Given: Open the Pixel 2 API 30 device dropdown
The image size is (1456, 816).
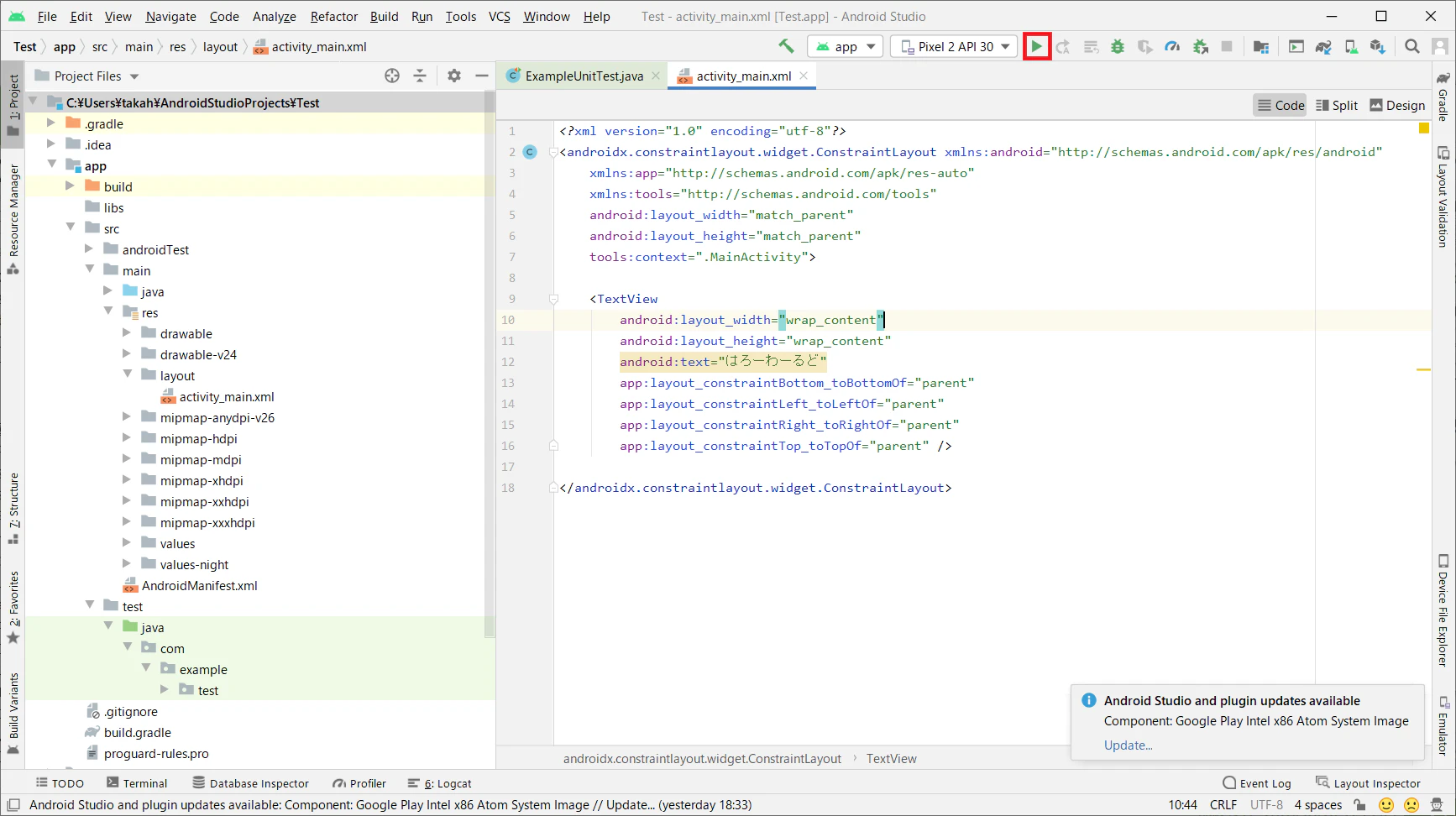Looking at the screenshot, I should pyautogui.click(x=955, y=47).
